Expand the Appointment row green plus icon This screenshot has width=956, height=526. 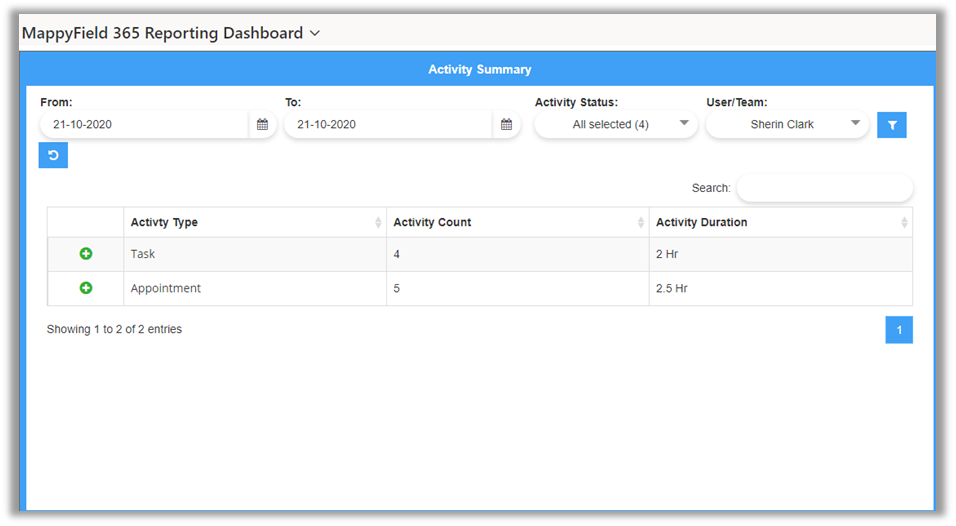pos(86,288)
